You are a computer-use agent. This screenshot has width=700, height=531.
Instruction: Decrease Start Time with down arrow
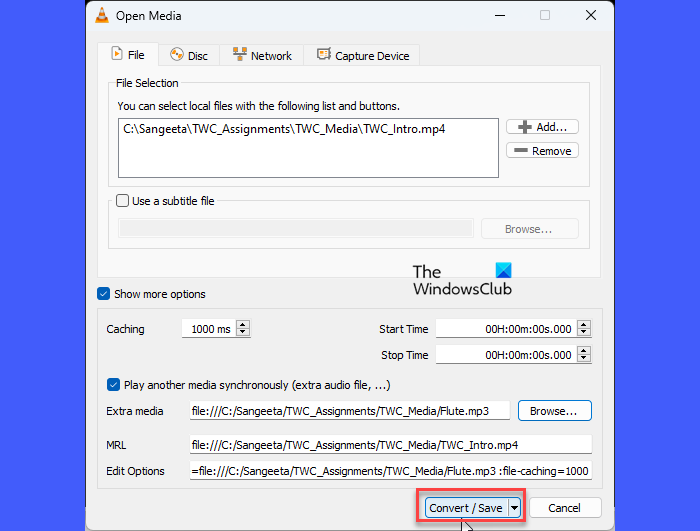584,333
